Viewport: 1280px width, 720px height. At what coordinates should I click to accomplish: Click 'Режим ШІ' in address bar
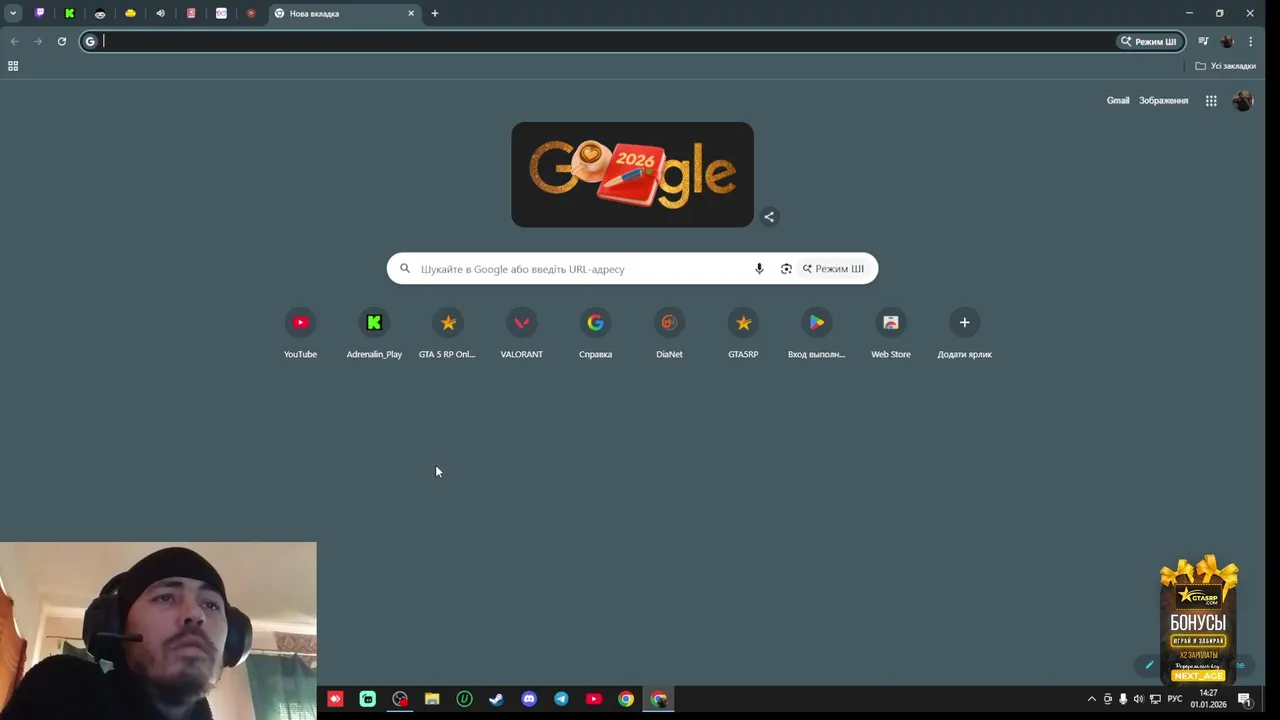click(1149, 41)
